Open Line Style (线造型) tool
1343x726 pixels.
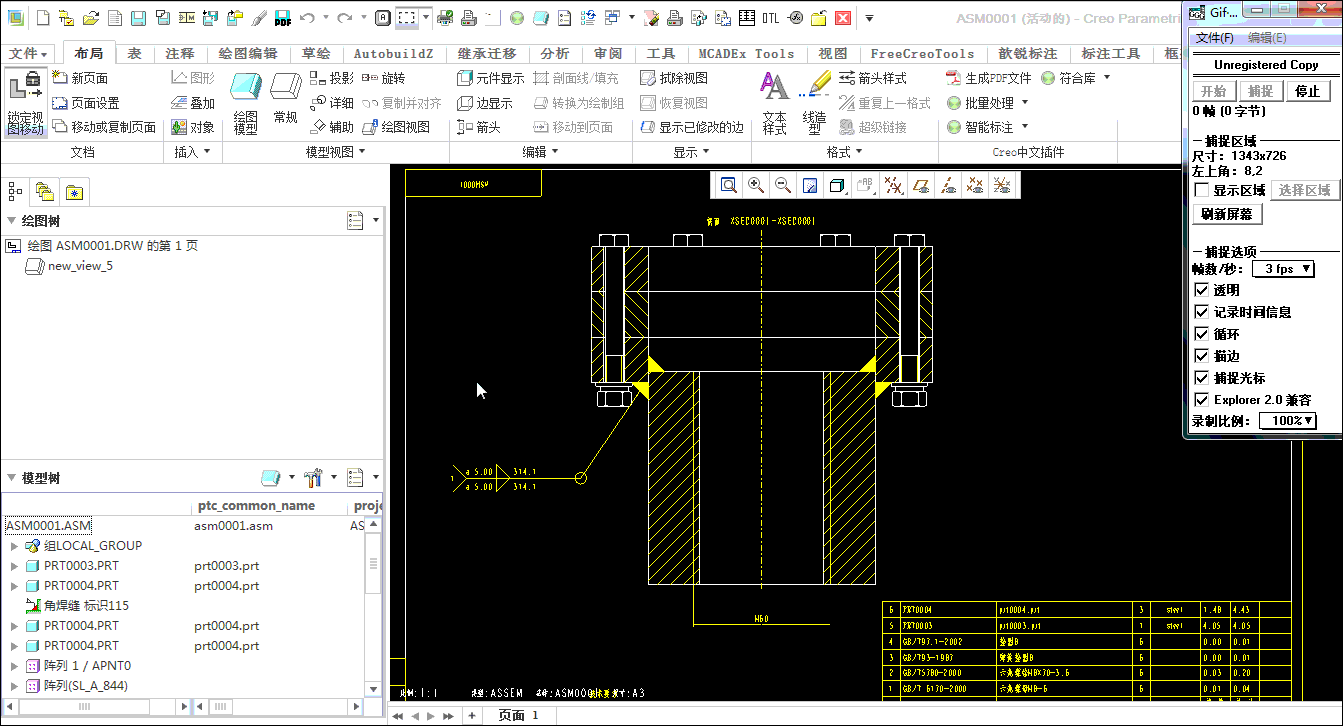pyautogui.click(x=815, y=103)
